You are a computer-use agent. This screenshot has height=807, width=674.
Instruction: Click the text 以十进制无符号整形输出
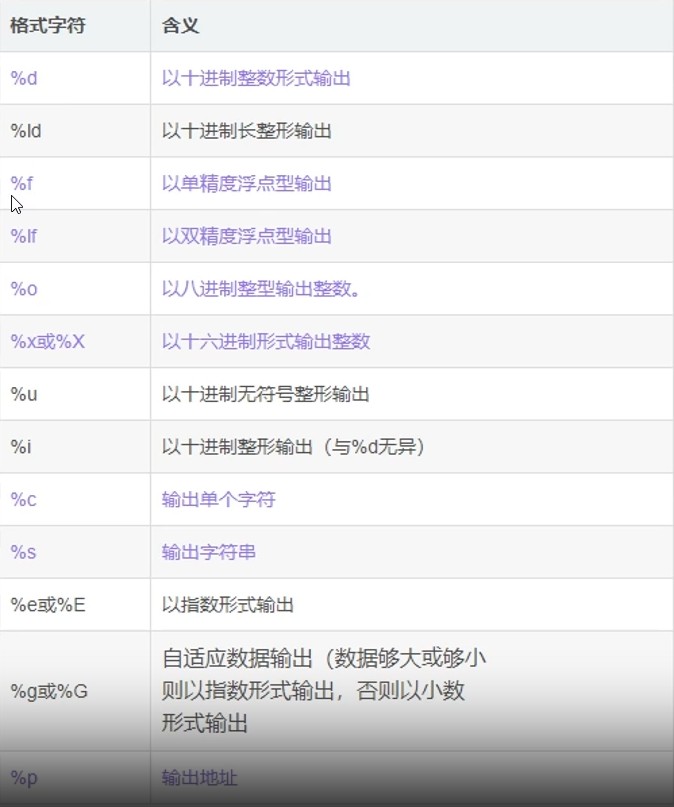click(265, 394)
